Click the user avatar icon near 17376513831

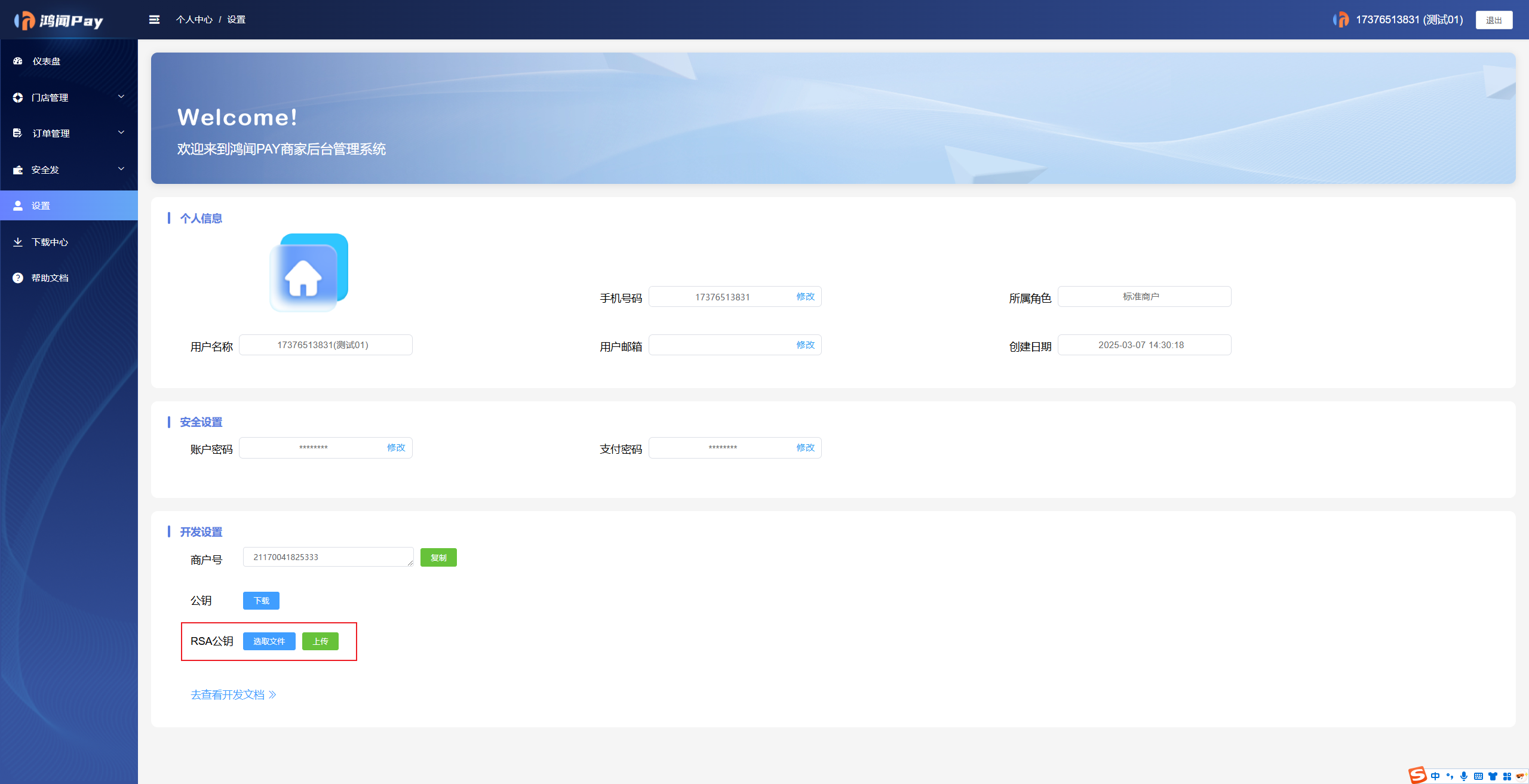coord(1341,20)
